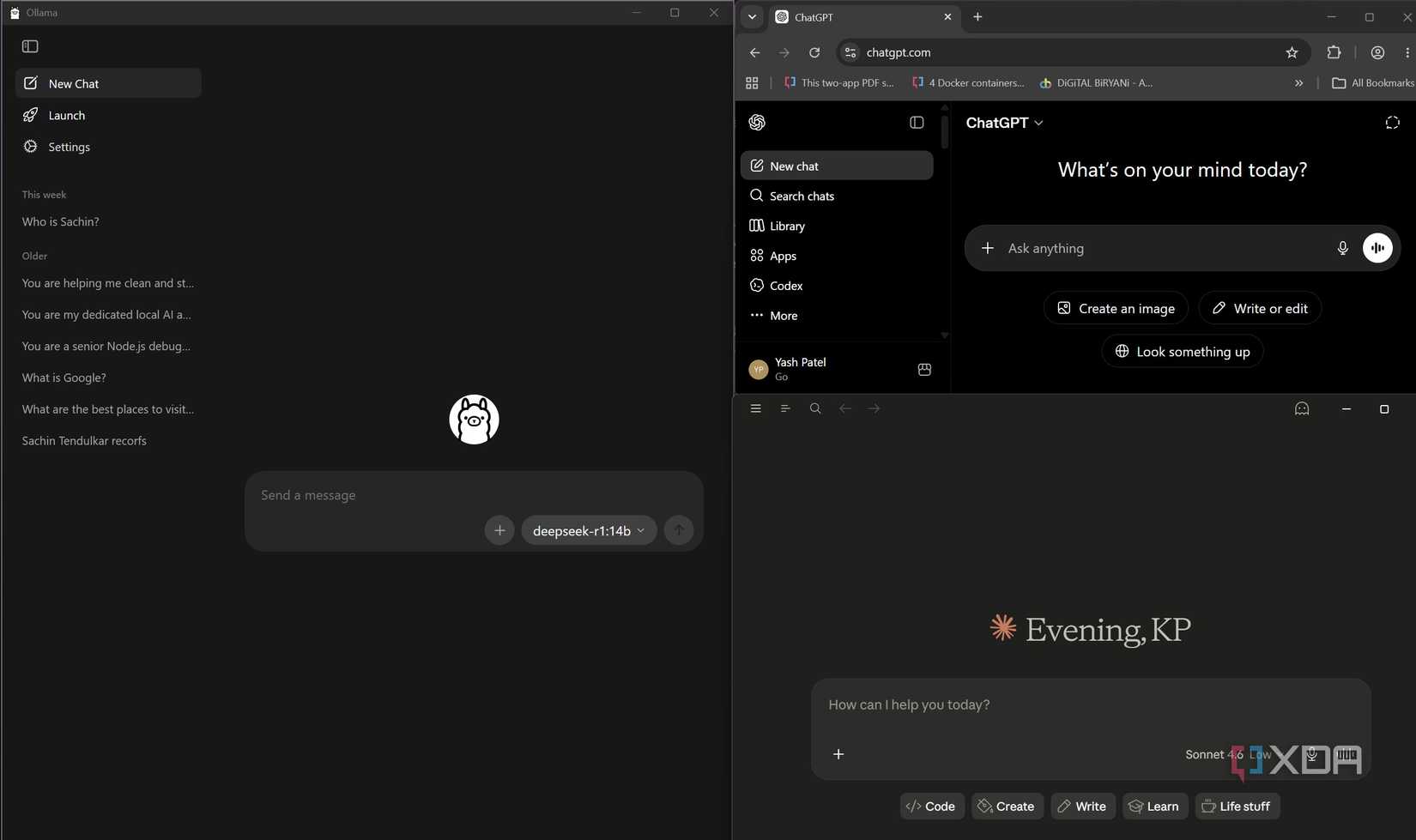Image resolution: width=1416 pixels, height=840 pixels.
Task: Expand More in the ChatGPT sidebar
Action: point(837,316)
